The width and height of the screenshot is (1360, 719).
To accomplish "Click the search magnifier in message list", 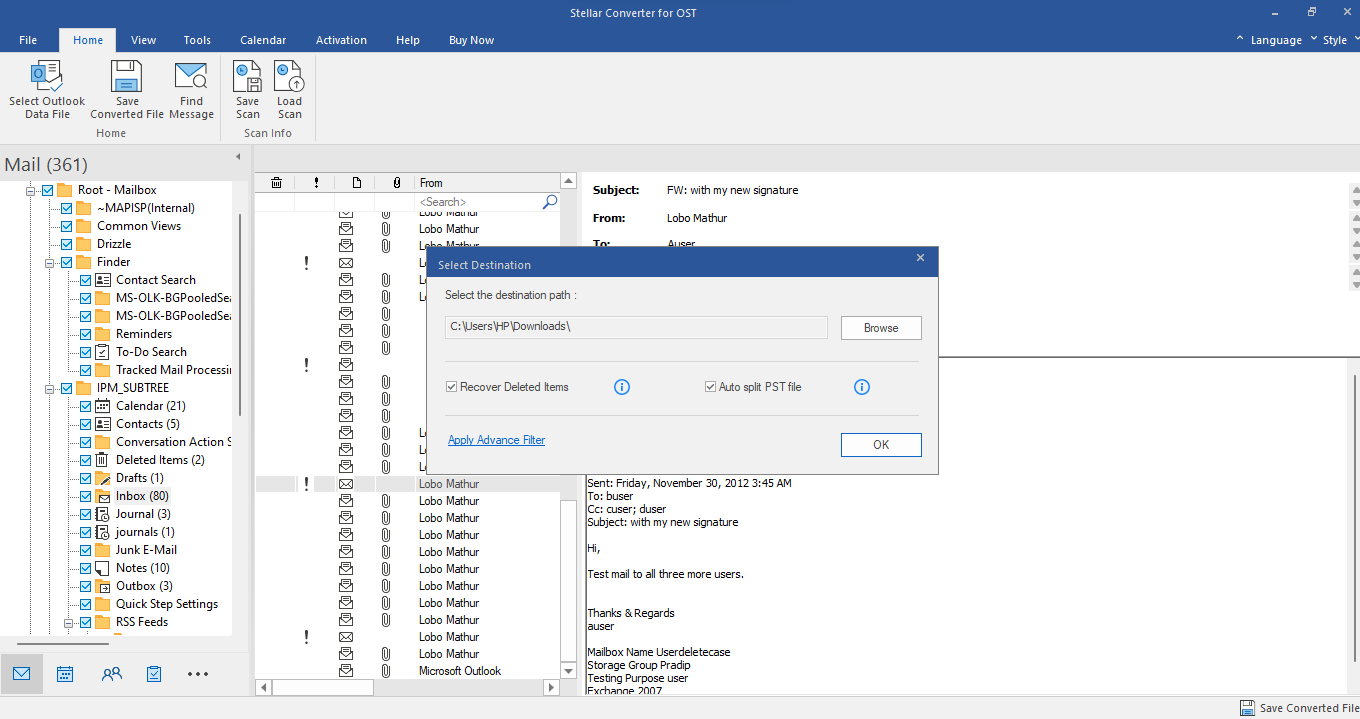I will [549, 202].
